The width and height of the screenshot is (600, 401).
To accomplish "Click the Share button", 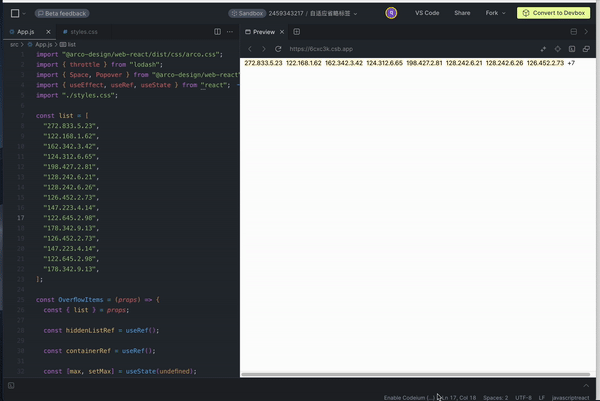I will [462, 13].
